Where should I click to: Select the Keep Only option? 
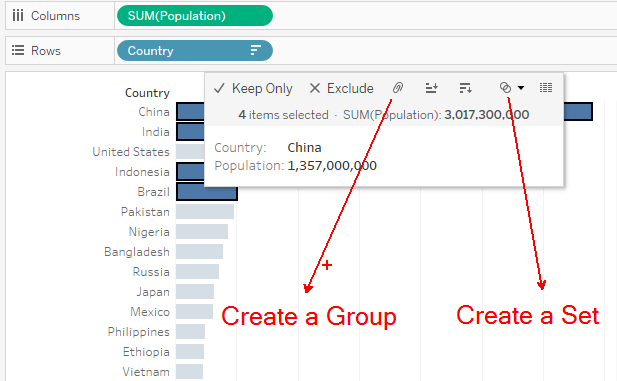tap(253, 88)
